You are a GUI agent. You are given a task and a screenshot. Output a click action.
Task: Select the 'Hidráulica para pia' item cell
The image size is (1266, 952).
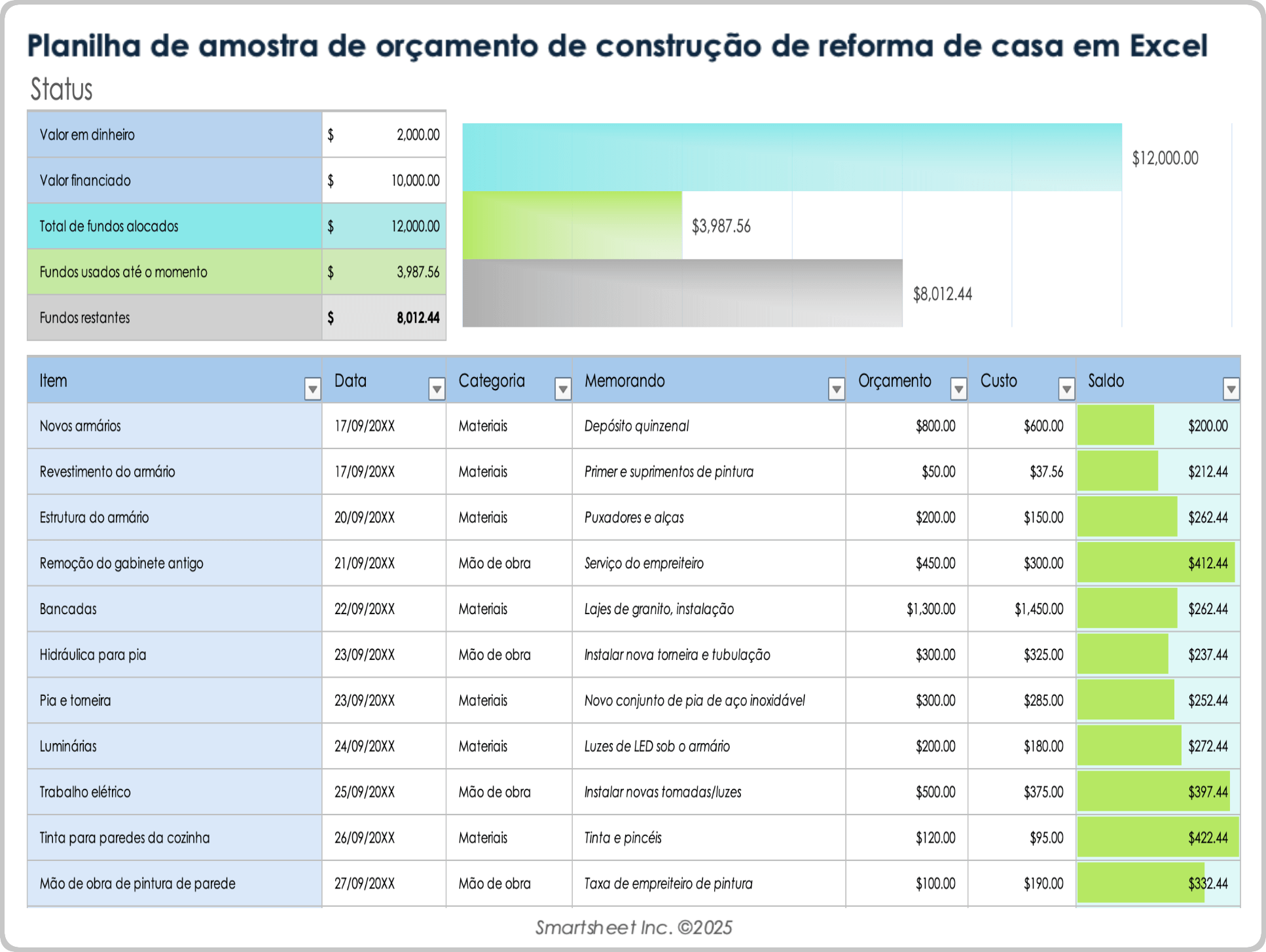click(175, 655)
